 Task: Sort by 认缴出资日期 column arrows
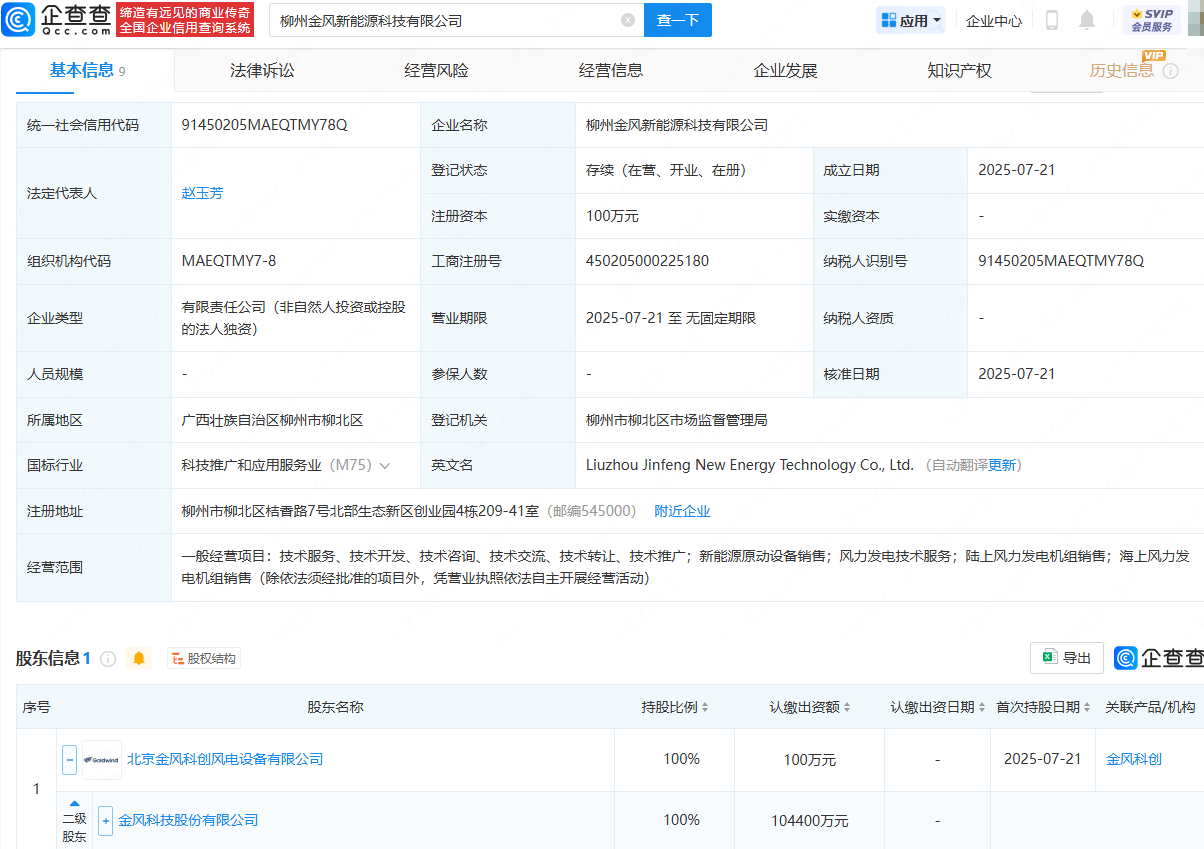[982, 707]
